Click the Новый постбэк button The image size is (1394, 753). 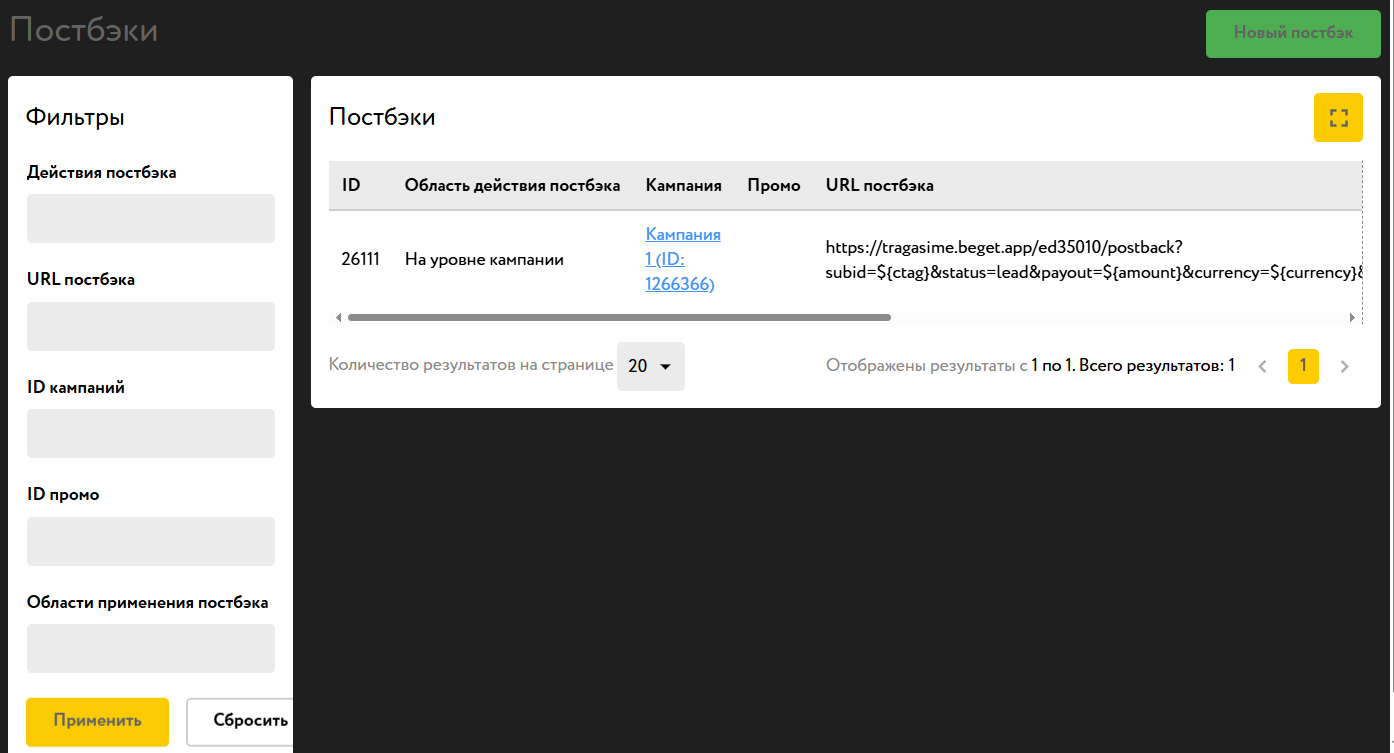tap(1293, 33)
